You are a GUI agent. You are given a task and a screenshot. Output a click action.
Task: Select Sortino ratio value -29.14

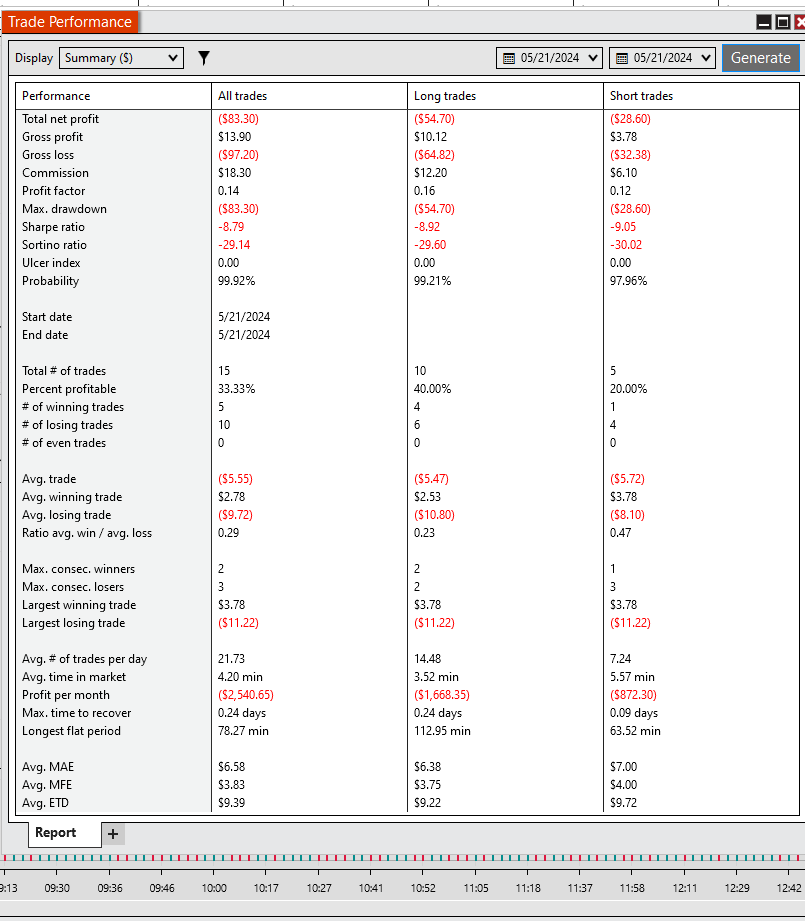point(234,245)
